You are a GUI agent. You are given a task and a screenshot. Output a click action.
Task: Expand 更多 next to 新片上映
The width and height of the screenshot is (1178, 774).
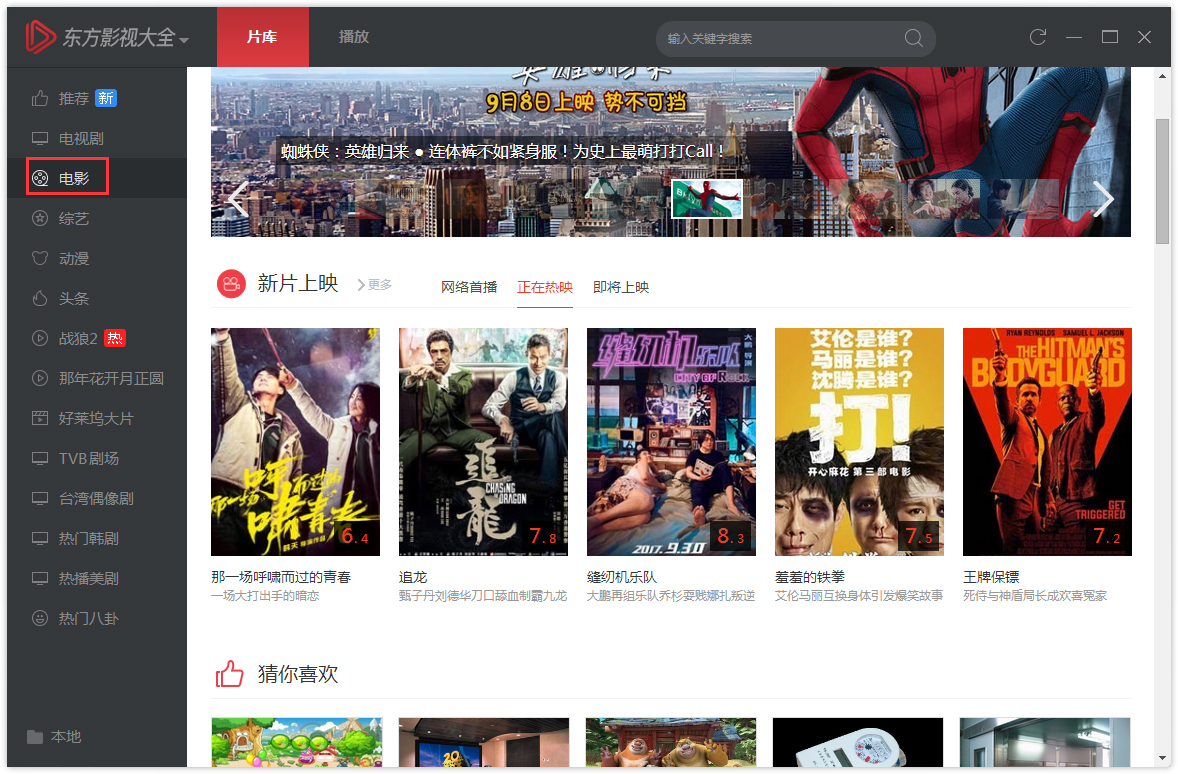[x=375, y=285]
